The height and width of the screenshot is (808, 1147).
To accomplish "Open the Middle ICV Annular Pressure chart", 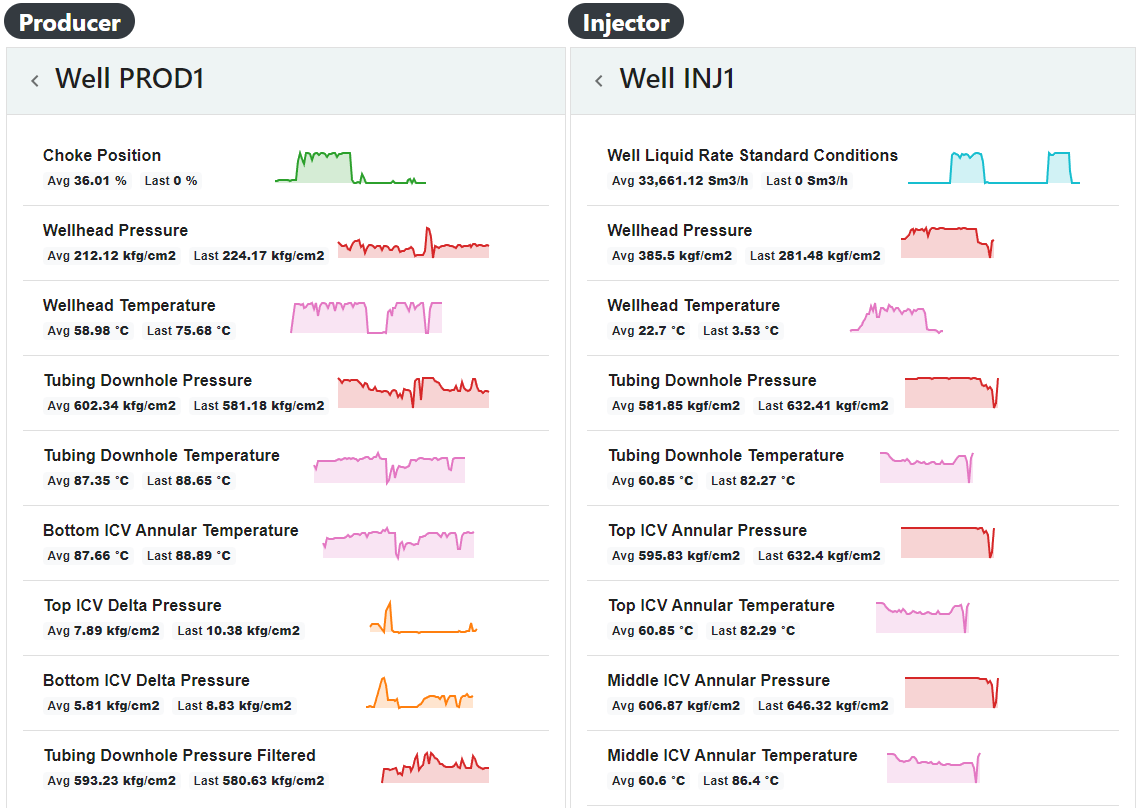I will (951, 692).
